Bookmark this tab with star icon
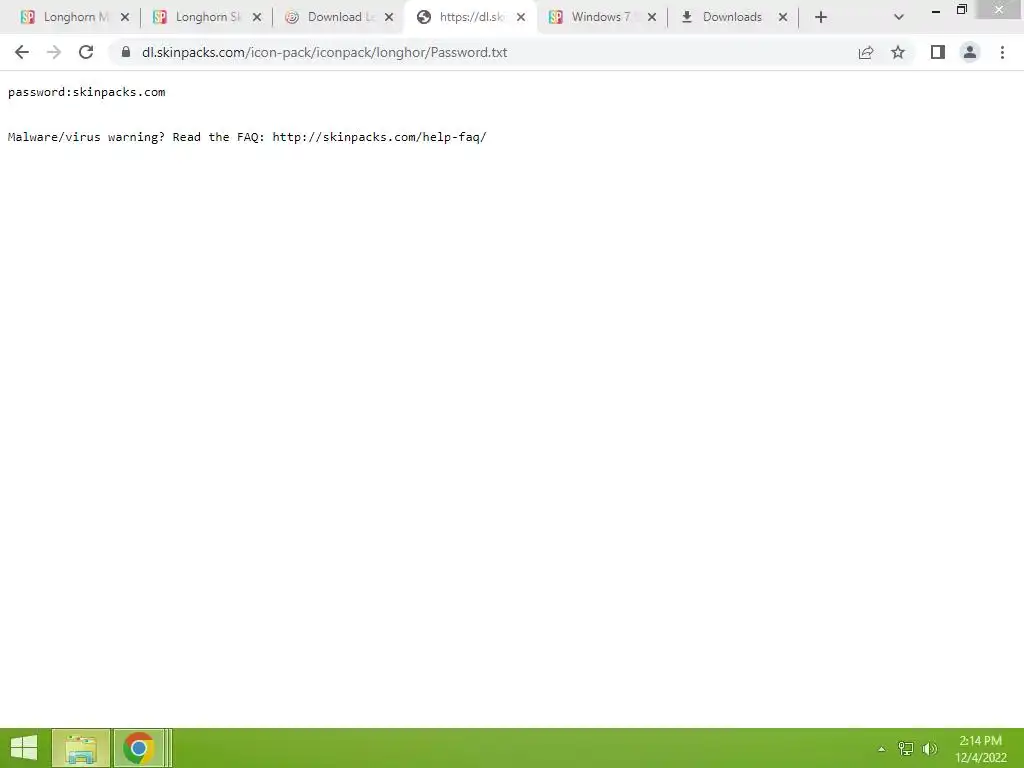The height and width of the screenshot is (768, 1024). tap(898, 52)
